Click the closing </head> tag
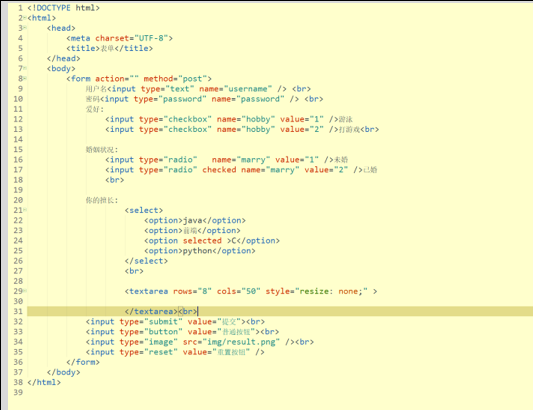This screenshot has width=533, height=410. (x=64, y=58)
